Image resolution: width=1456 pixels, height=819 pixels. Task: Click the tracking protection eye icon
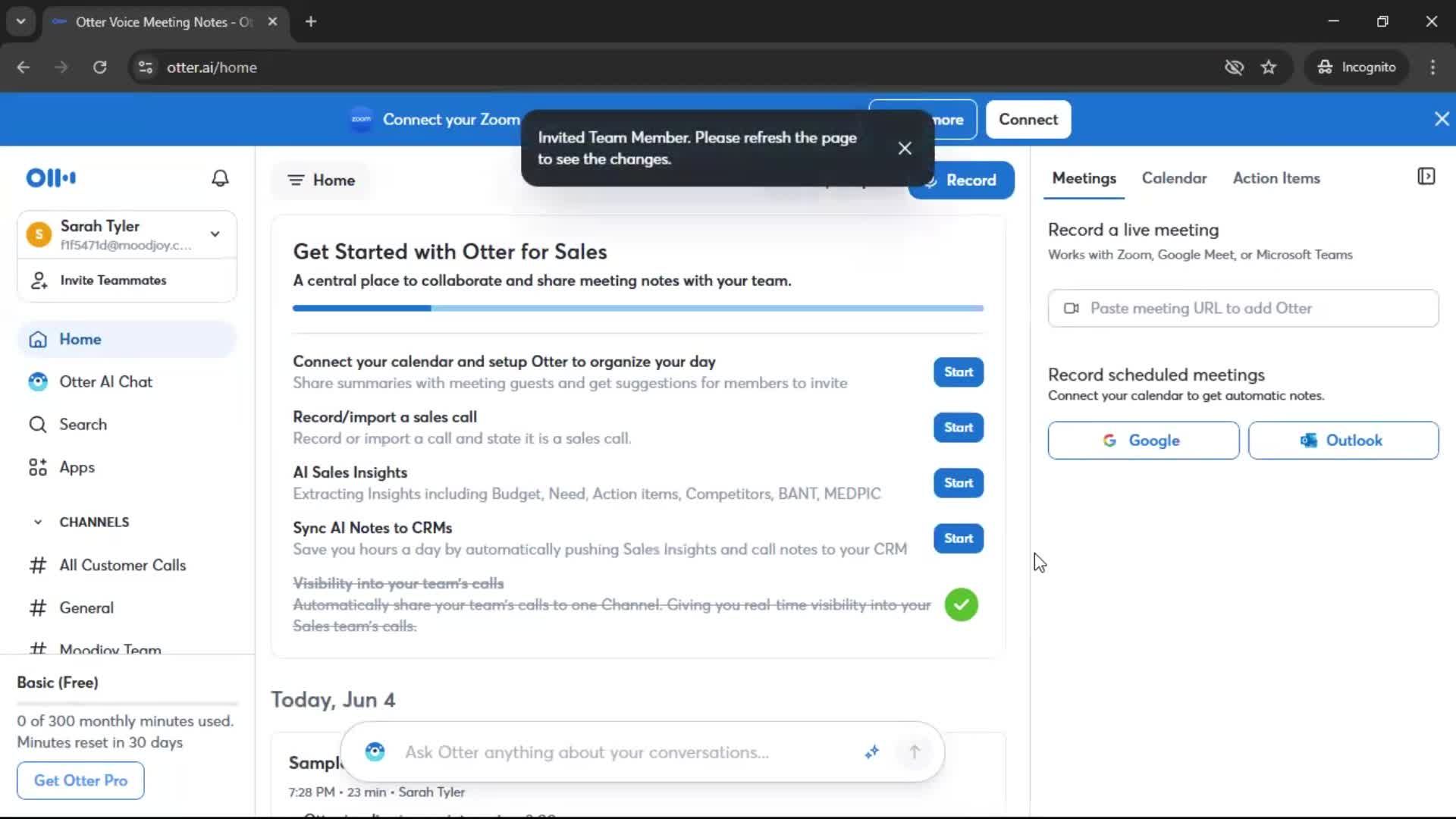click(x=1234, y=67)
